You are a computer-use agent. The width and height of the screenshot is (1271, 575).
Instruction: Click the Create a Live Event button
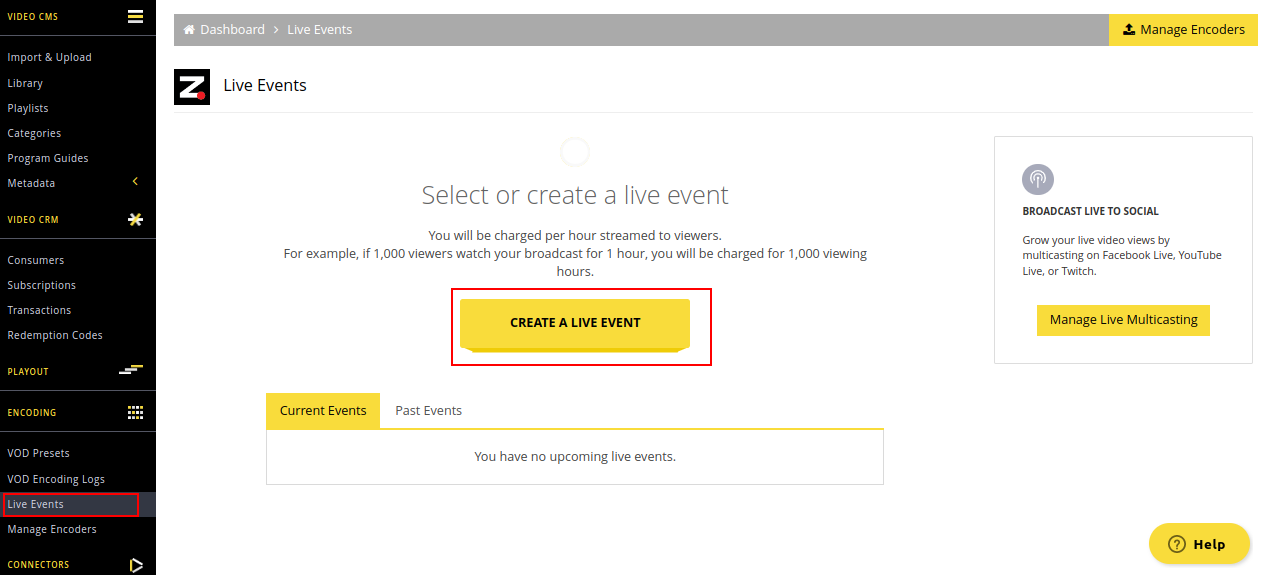click(x=575, y=323)
